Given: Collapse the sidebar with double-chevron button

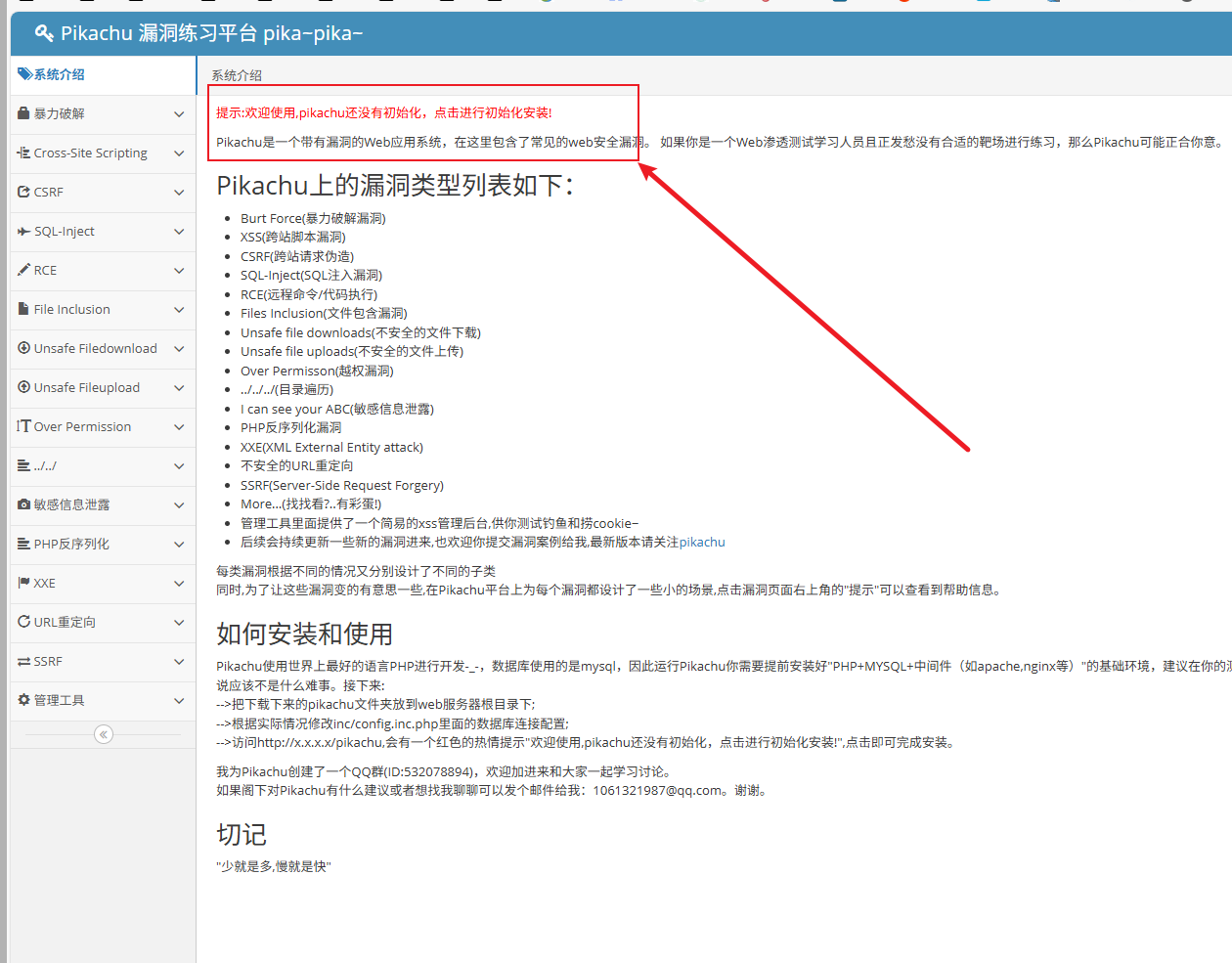Looking at the screenshot, I should [x=104, y=734].
